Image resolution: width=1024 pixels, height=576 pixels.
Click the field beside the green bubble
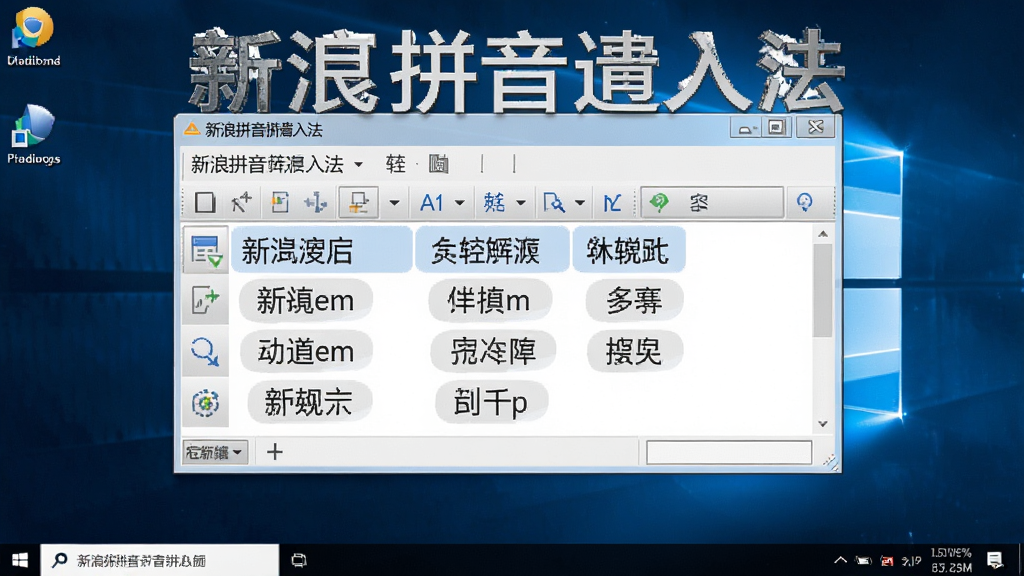pyautogui.click(x=712, y=202)
